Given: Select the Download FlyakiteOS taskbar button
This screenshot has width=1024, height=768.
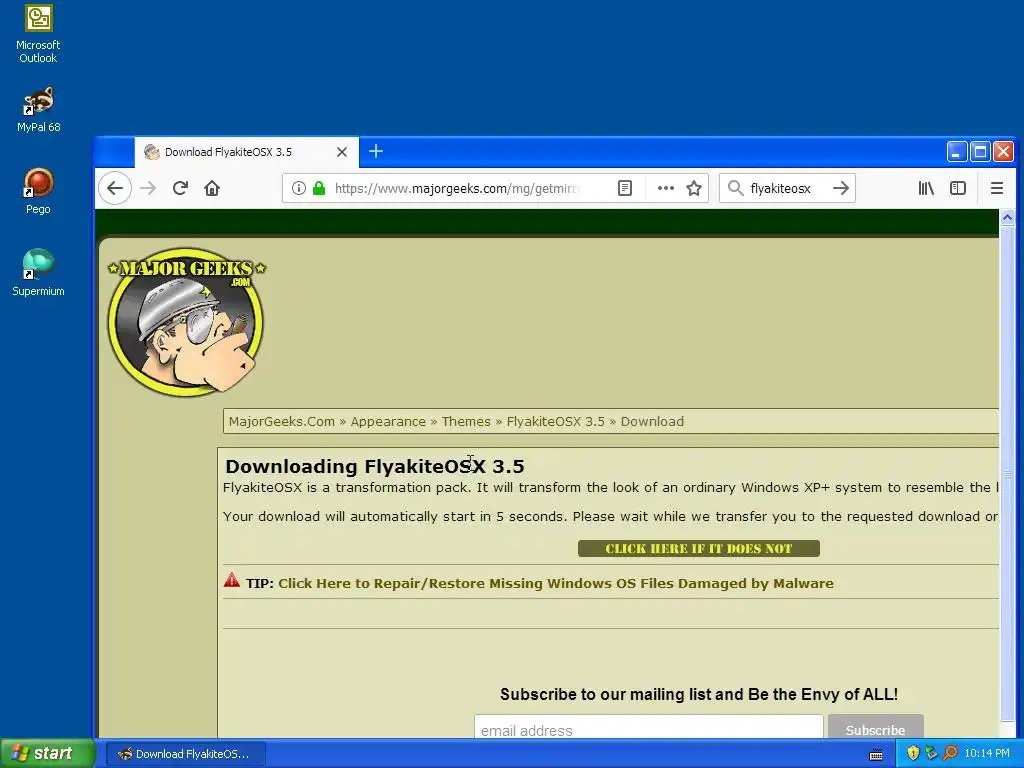Looking at the screenshot, I should (185, 754).
